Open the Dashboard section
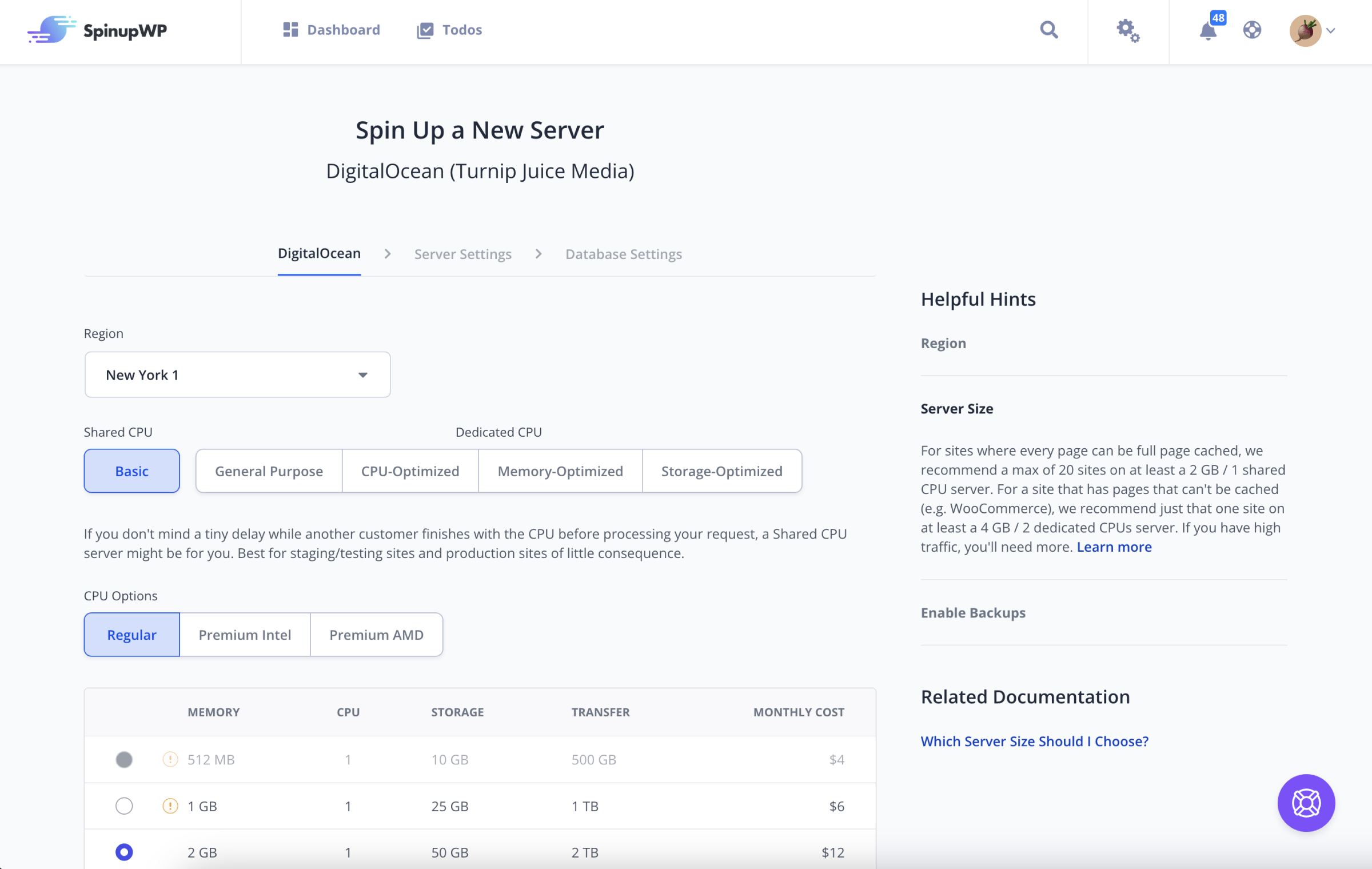Screen dimensions: 1372x869 pyautogui.click(x=330, y=30)
